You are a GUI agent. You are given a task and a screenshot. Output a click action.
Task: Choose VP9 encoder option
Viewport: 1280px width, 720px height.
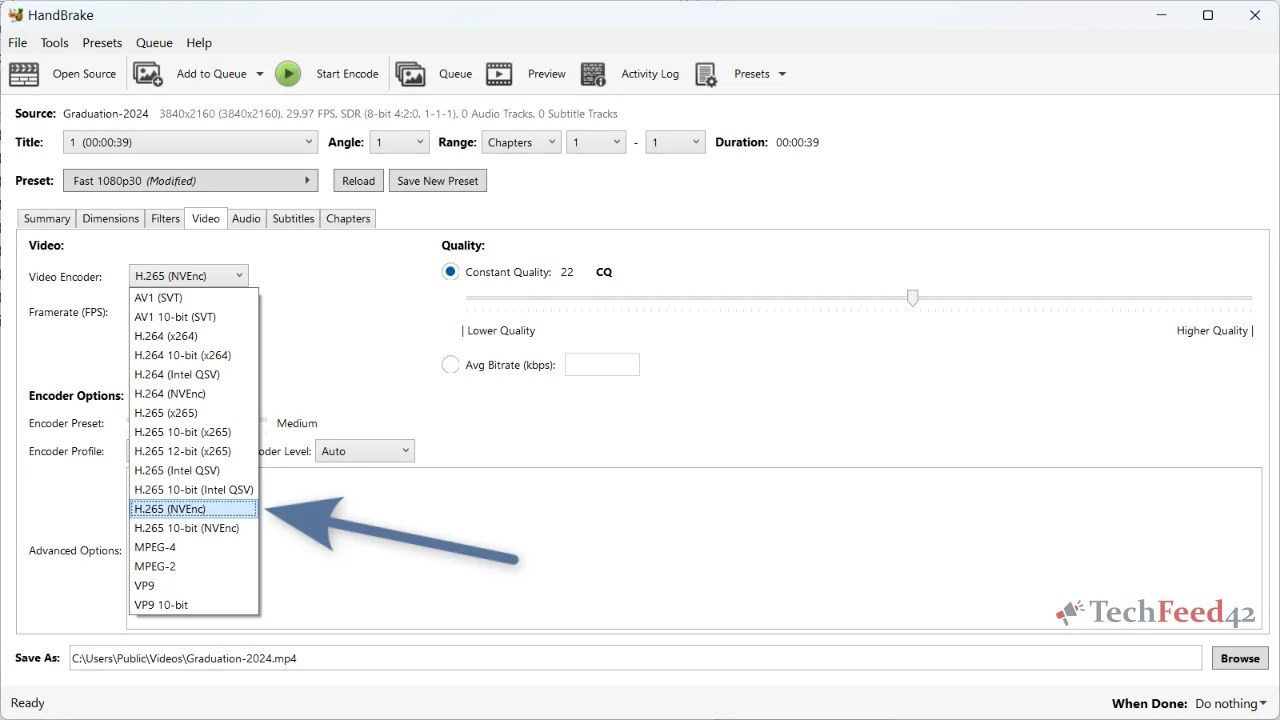tap(194, 585)
